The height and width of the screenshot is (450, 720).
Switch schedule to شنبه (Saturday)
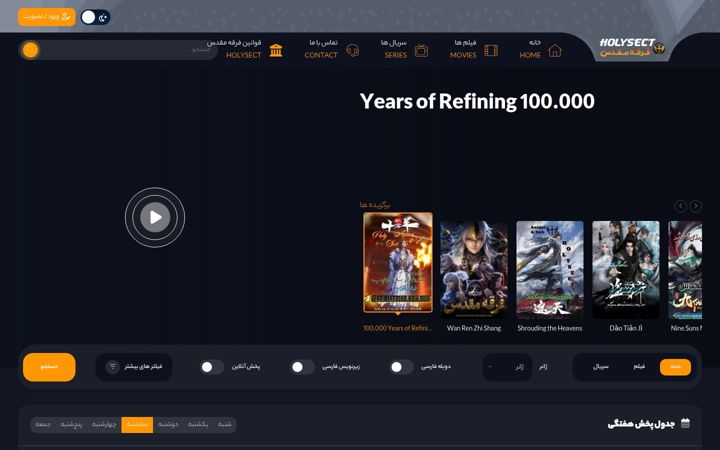point(225,424)
